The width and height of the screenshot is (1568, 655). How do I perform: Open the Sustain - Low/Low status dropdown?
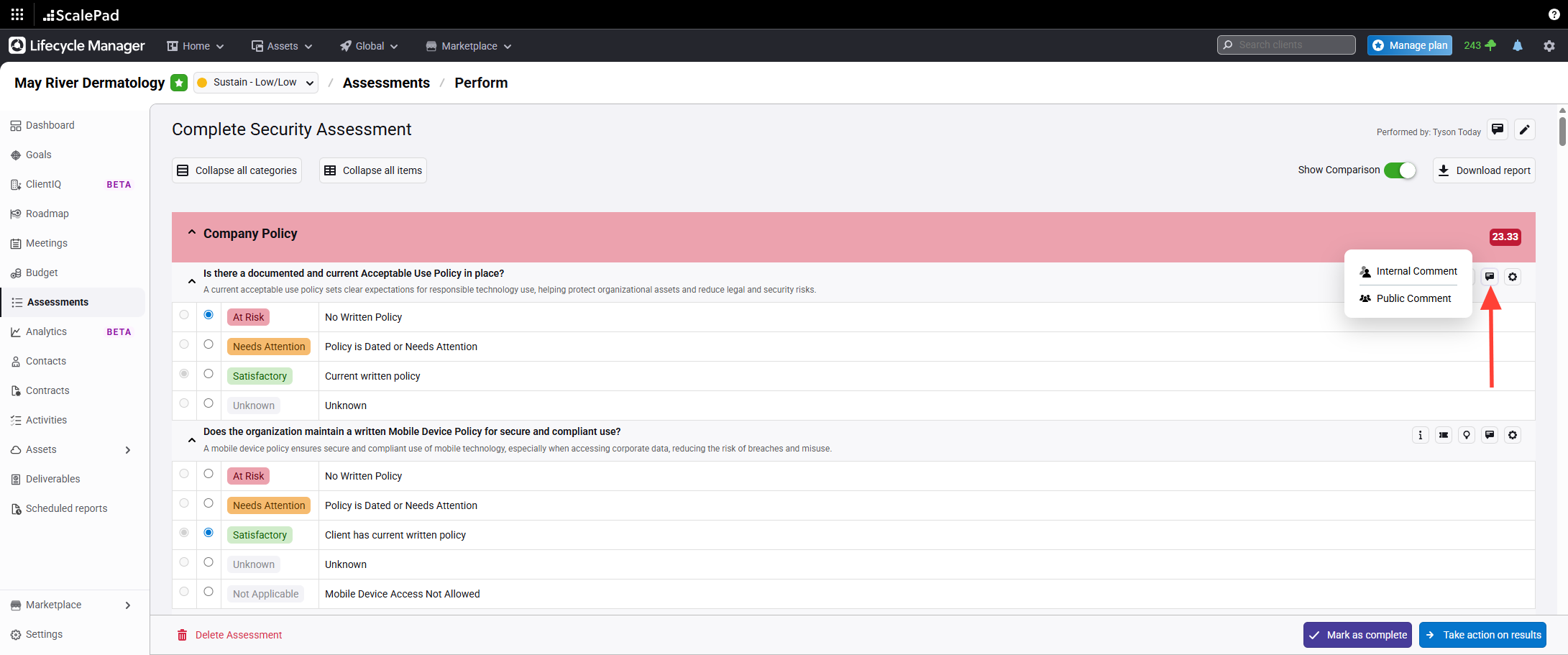[x=256, y=83]
